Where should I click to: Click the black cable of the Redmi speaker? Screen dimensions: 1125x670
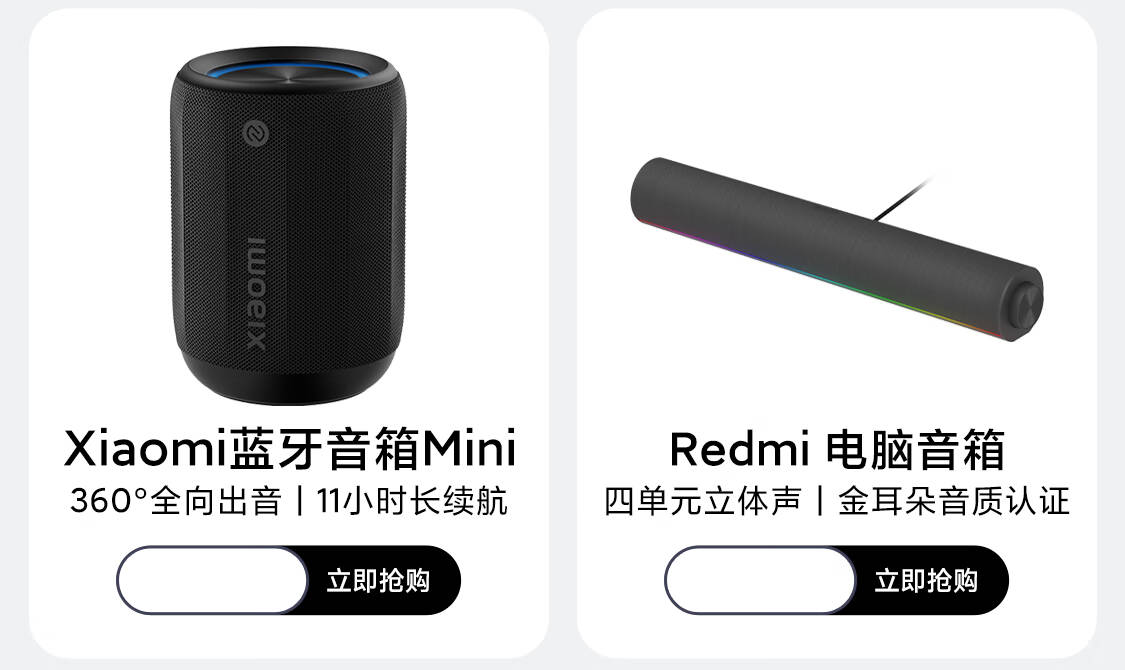[x=902, y=199]
